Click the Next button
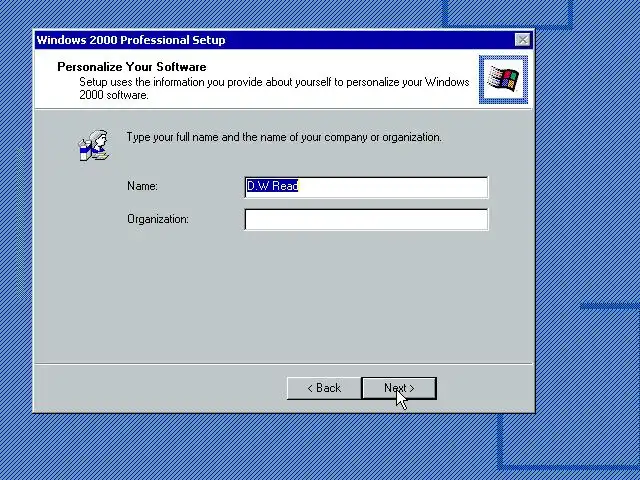The height and width of the screenshot is (480, 640). pos(399,388)
